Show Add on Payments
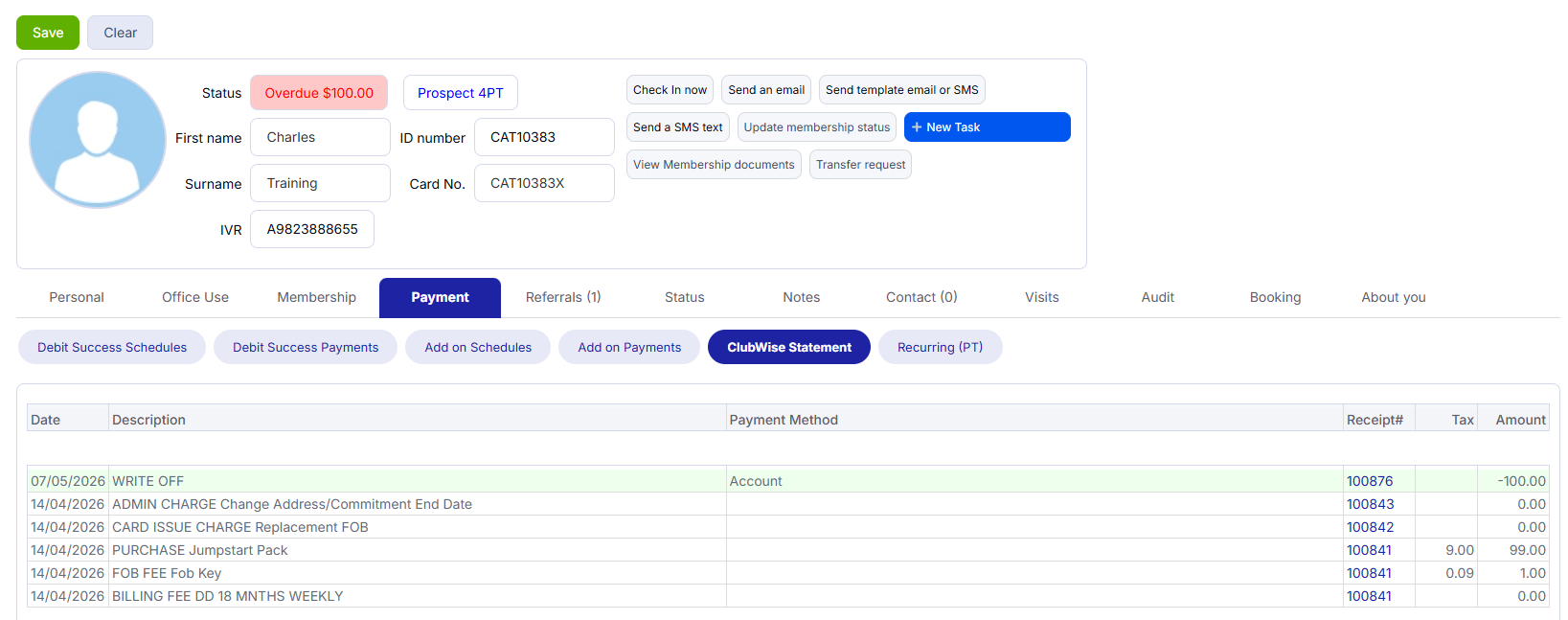This screenshot has height=620, width=1568. [x=629, y=347]
